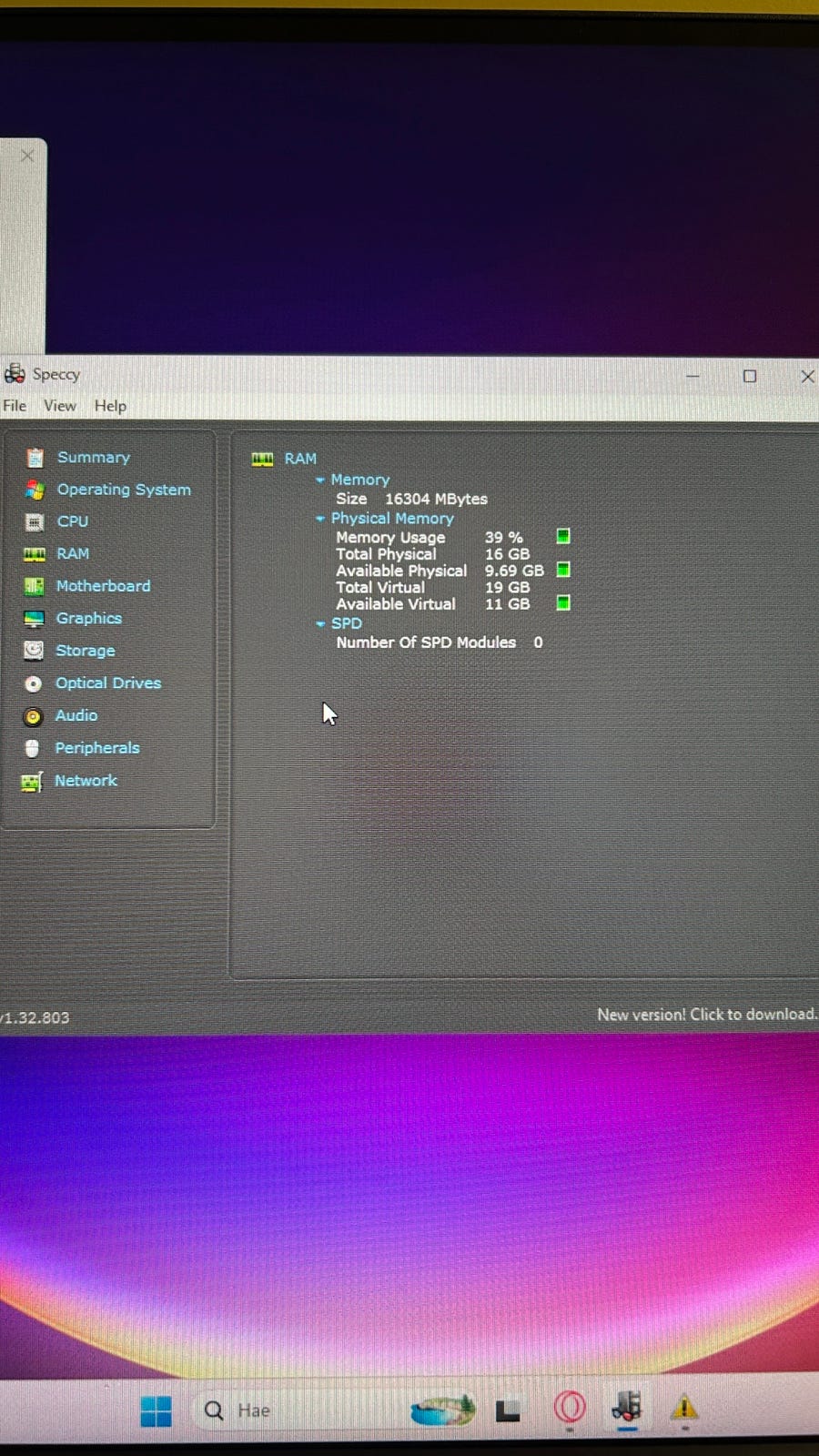Click the Memory Usage 39 % row
This screenshot has width=819, height=1456.
tap(430, 537)
